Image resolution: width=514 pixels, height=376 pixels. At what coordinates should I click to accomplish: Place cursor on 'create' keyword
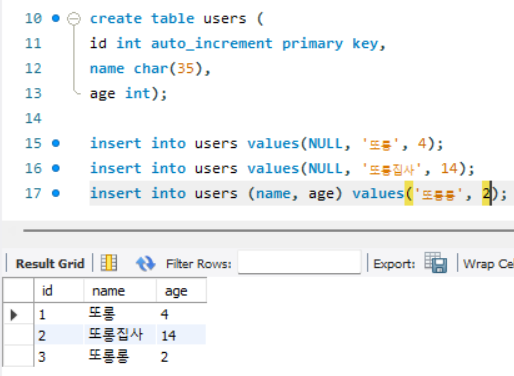(116, 19)
